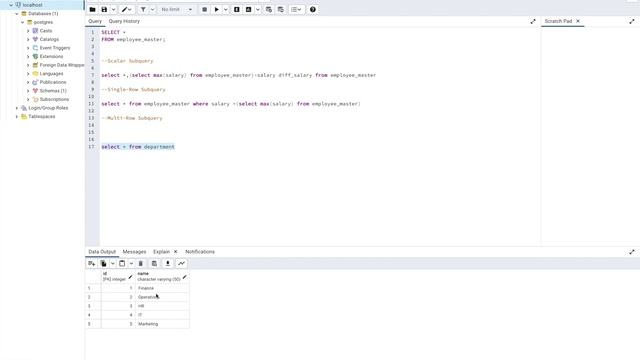This screenshot has height=360, width=640.
Task: Commit the transaction icon
Action: (x=269, y=9)
